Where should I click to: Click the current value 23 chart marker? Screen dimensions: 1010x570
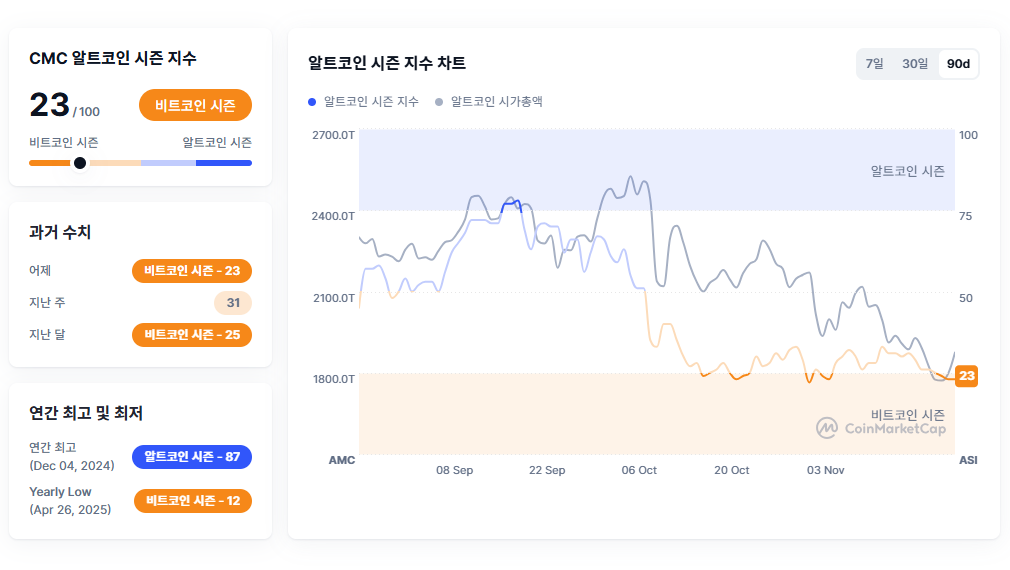pos(966,376)
